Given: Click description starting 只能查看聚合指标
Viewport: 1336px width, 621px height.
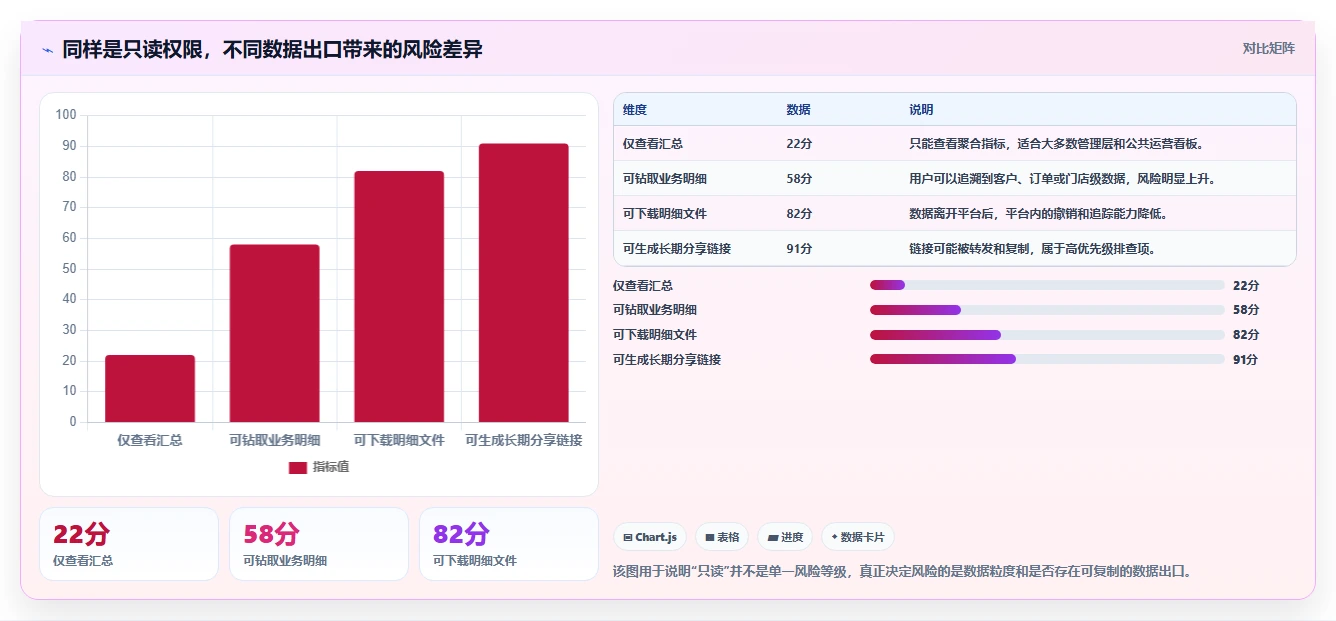Looking at the screenshot, I should click(x=1058, y=144).
